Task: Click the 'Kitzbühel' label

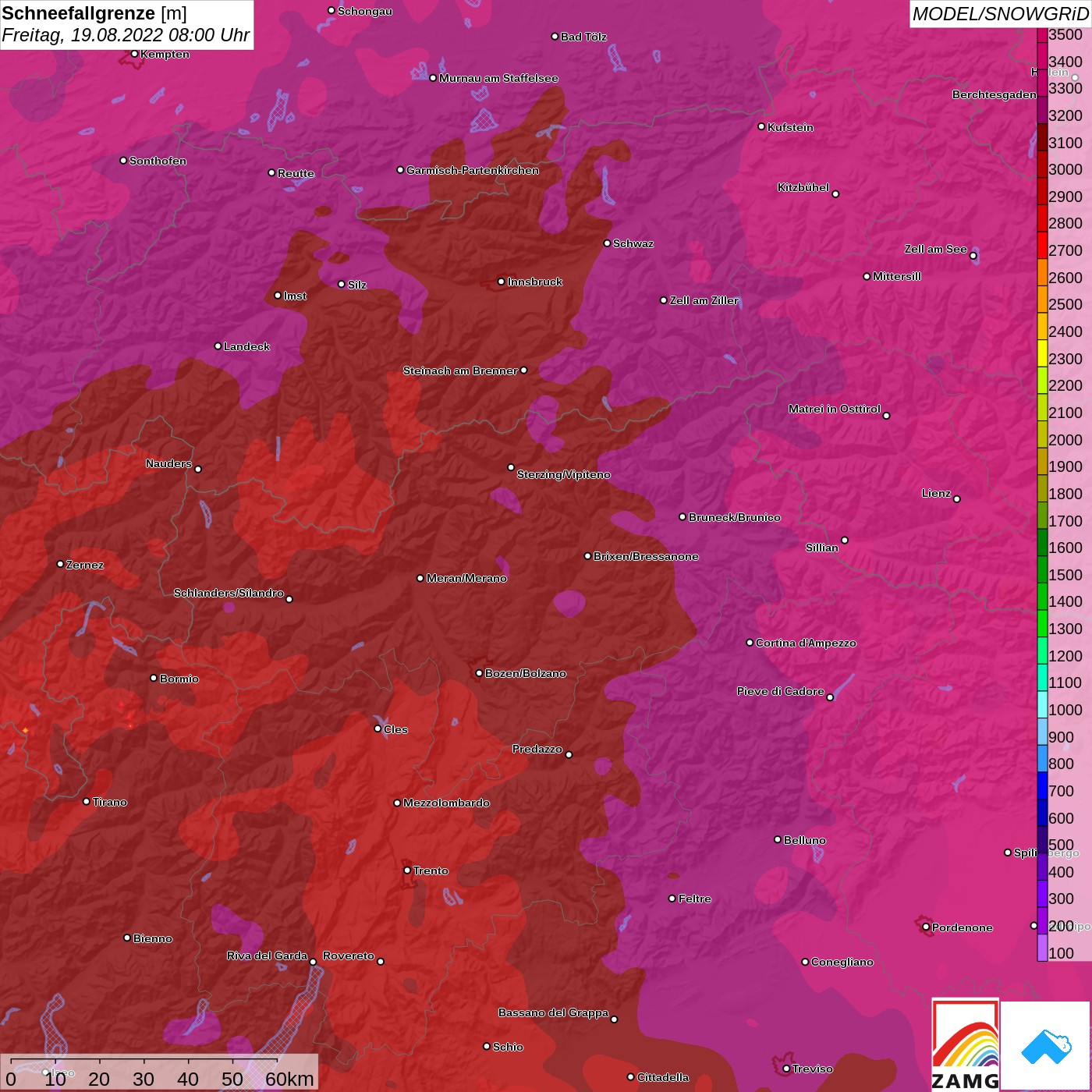Action: click(803, 187)
